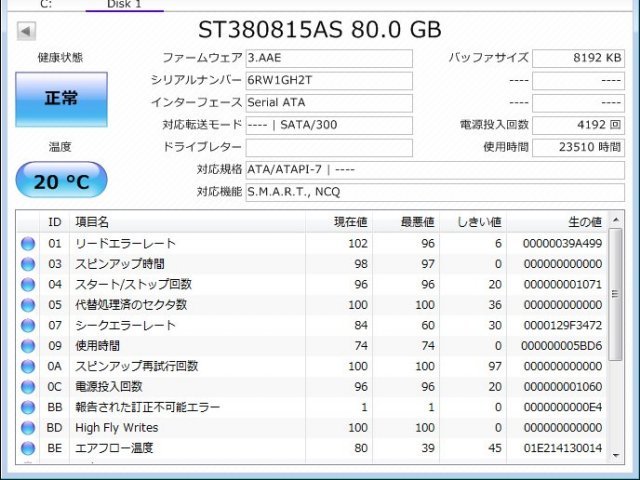Click the 正常 health status button
Image resolution: width=640 pixels, height=480 pixels.
click(x=62, y=99)
